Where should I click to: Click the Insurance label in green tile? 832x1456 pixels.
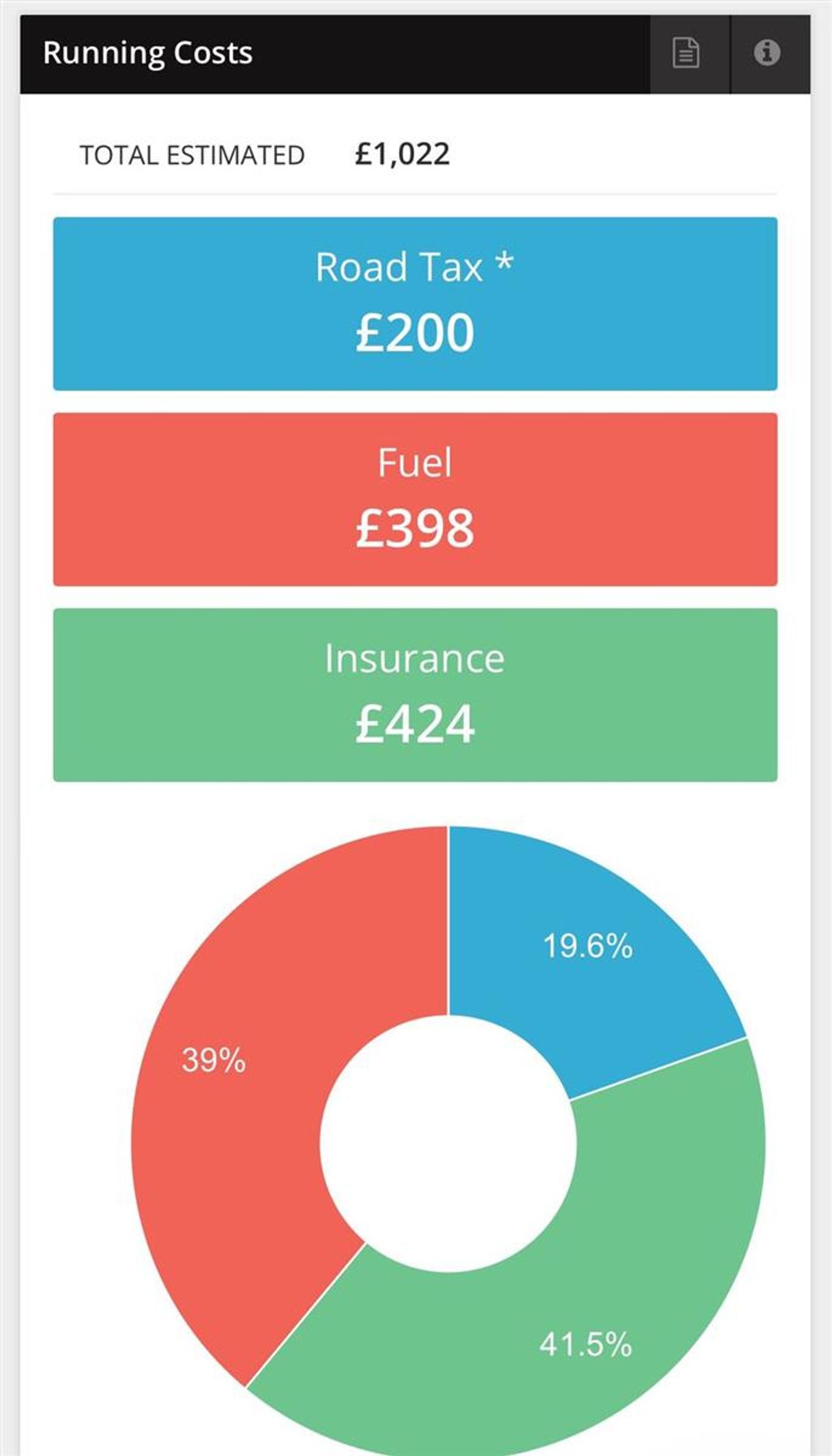click(x=415, y=658)
